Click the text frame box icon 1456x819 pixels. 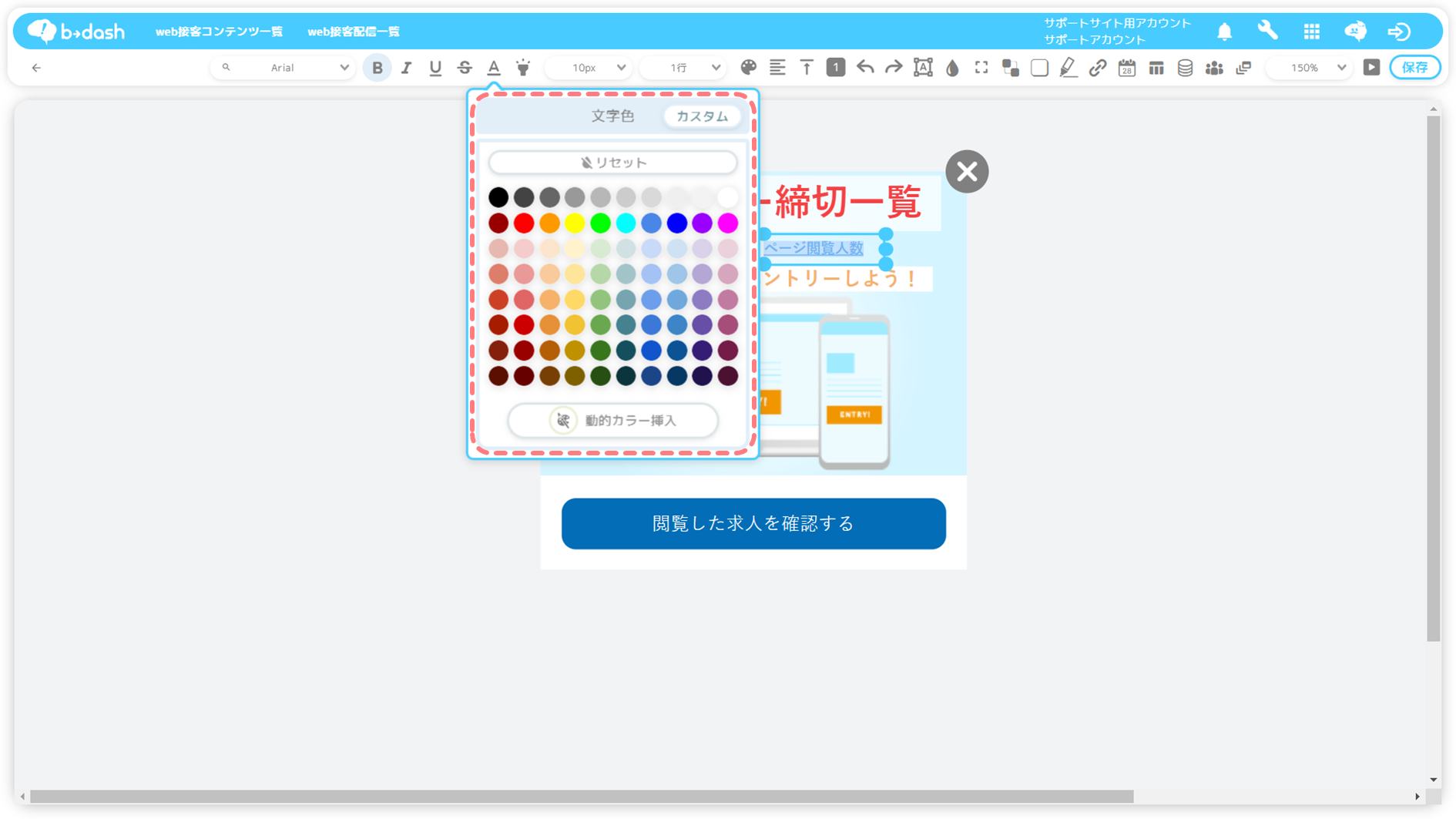coord(923,68)
